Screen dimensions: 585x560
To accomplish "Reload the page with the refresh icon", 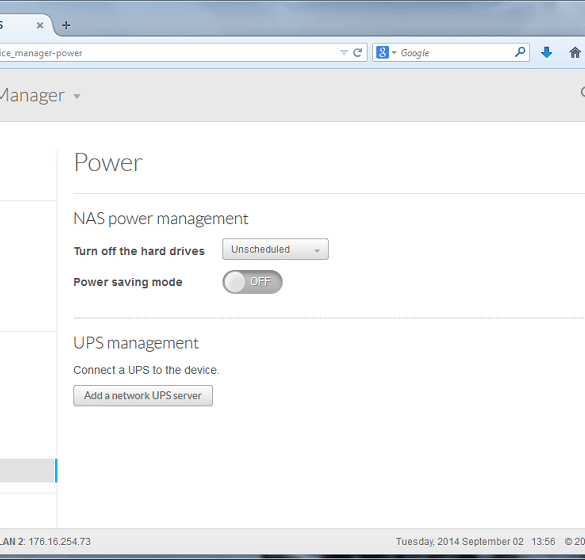I will (357, 53).
